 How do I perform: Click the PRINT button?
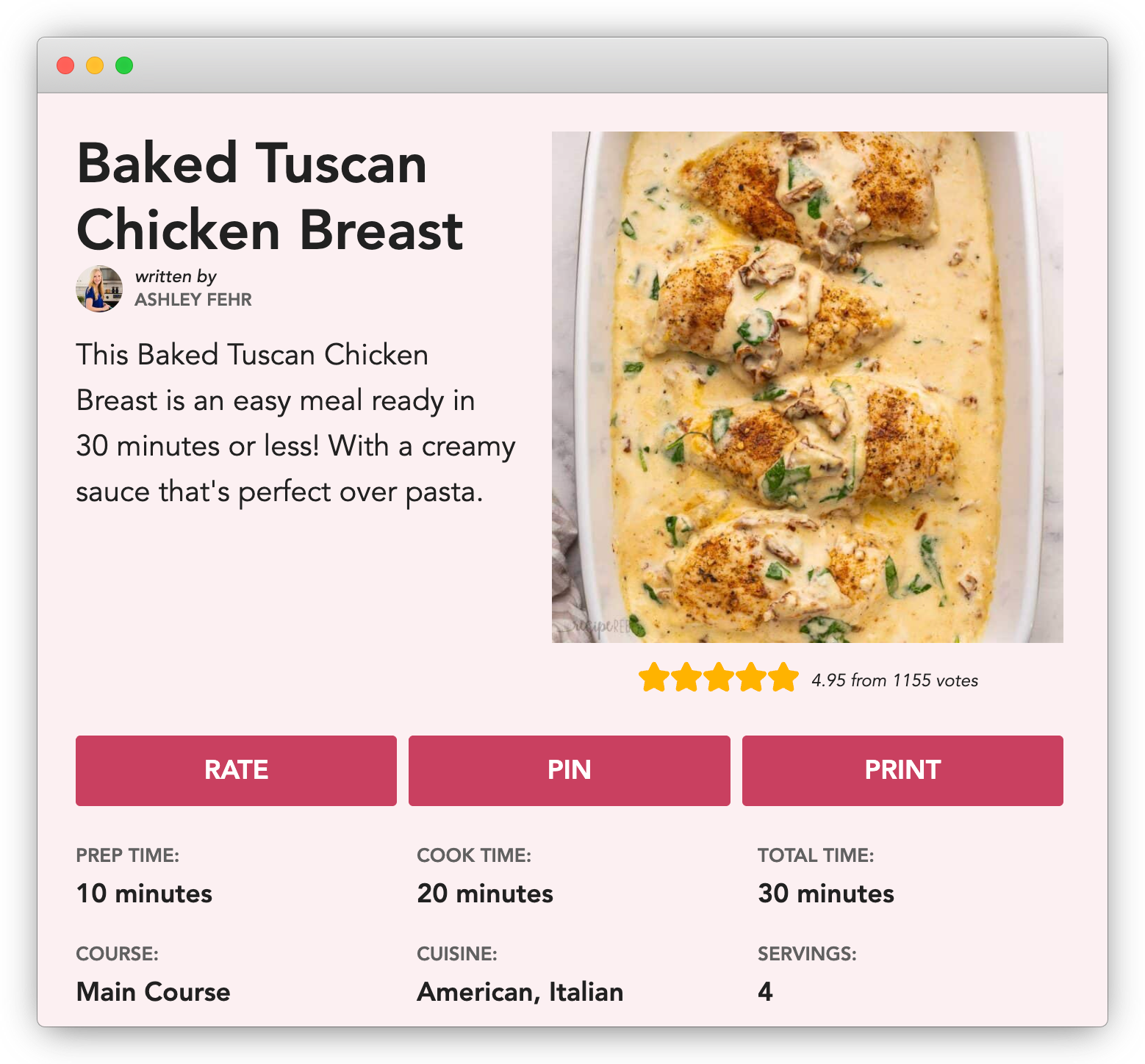tap(902, 770)
